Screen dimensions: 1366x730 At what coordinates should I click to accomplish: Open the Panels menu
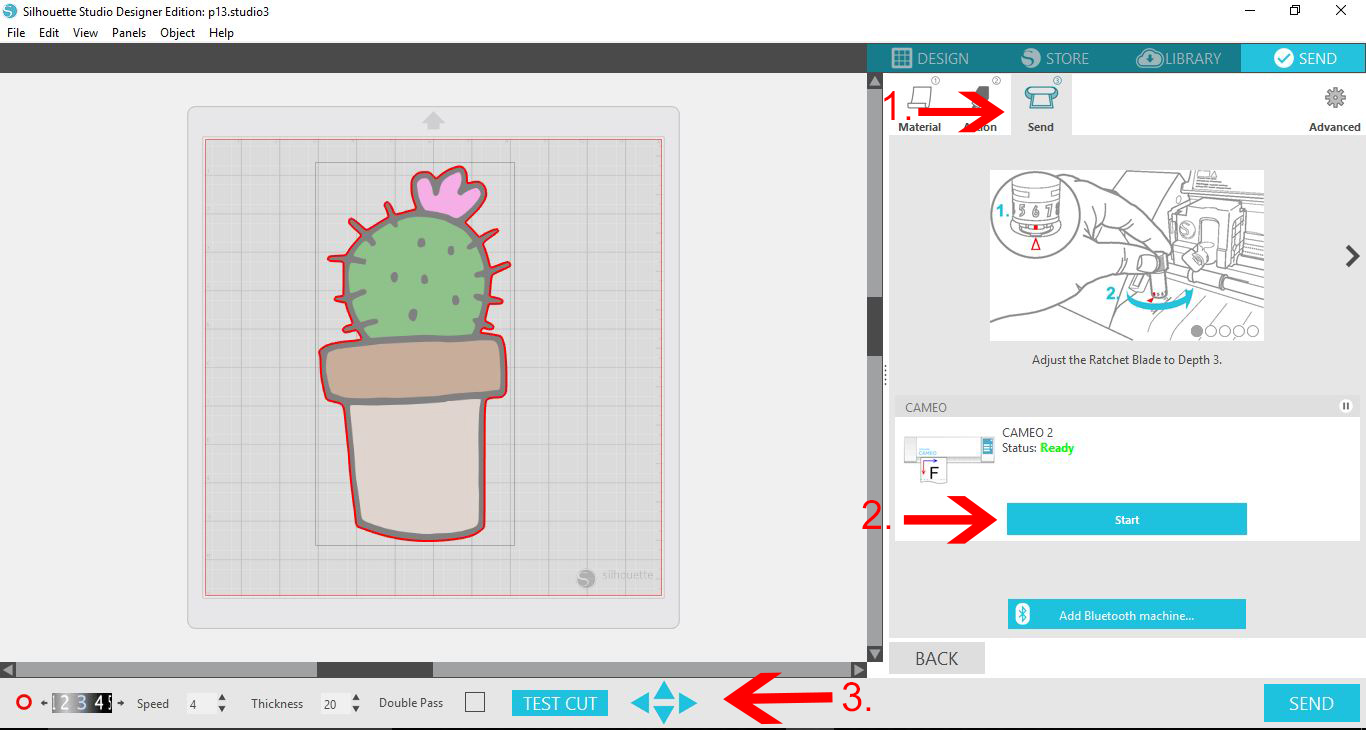[x=129, y=33]
